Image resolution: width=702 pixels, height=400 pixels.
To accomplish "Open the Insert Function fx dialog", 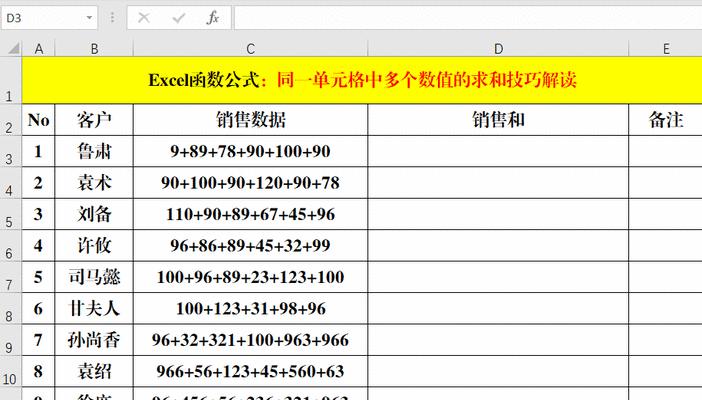I will (213, 18).
